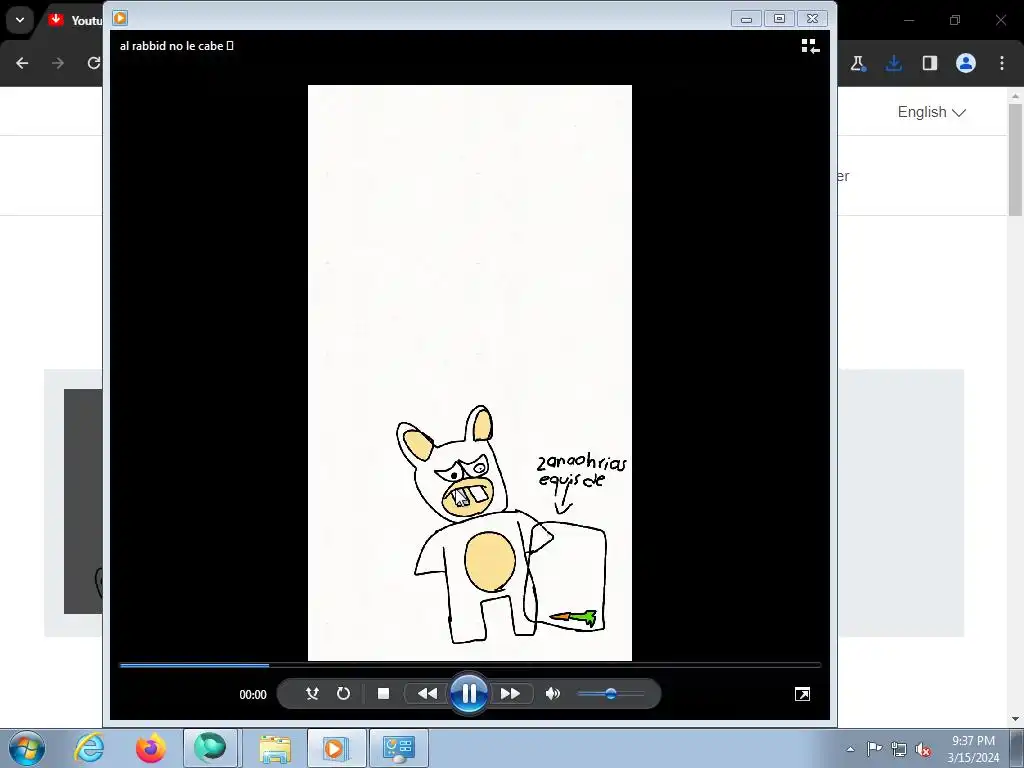Reload the Chrome page

click(93, 63)
